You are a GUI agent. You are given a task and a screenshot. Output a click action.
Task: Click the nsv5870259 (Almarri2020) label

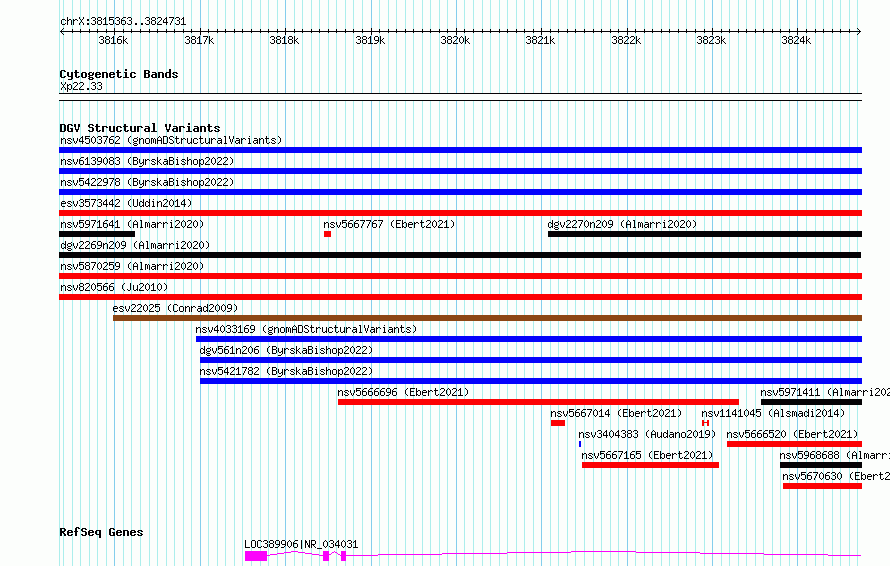(x=132, y=266)
